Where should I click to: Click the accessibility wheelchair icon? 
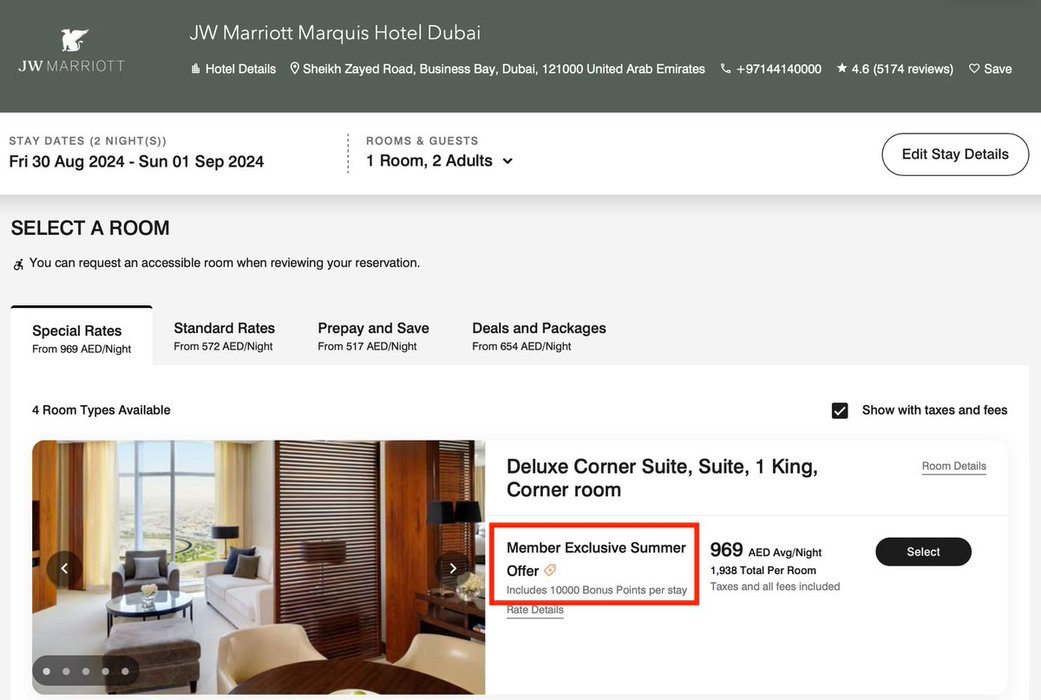(18, 264)
